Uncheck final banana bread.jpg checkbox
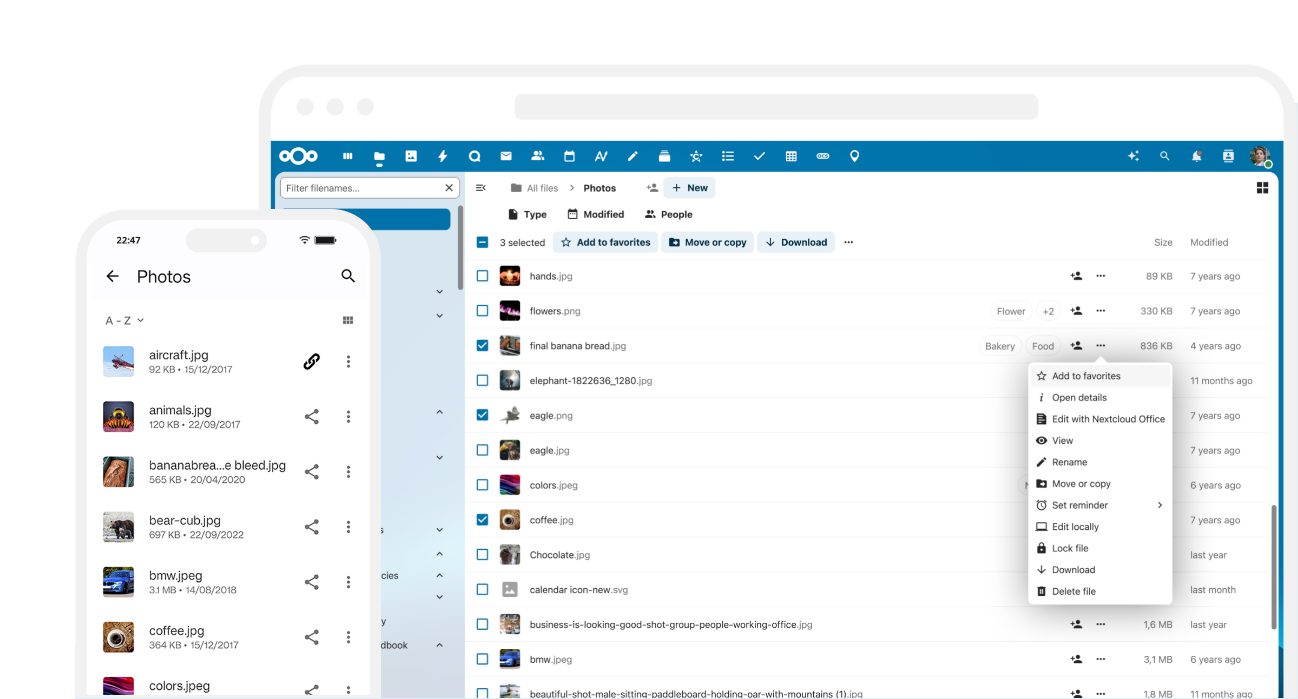Screen dimensions: 1298x699 pyautogui.click(x=482, y=346)
